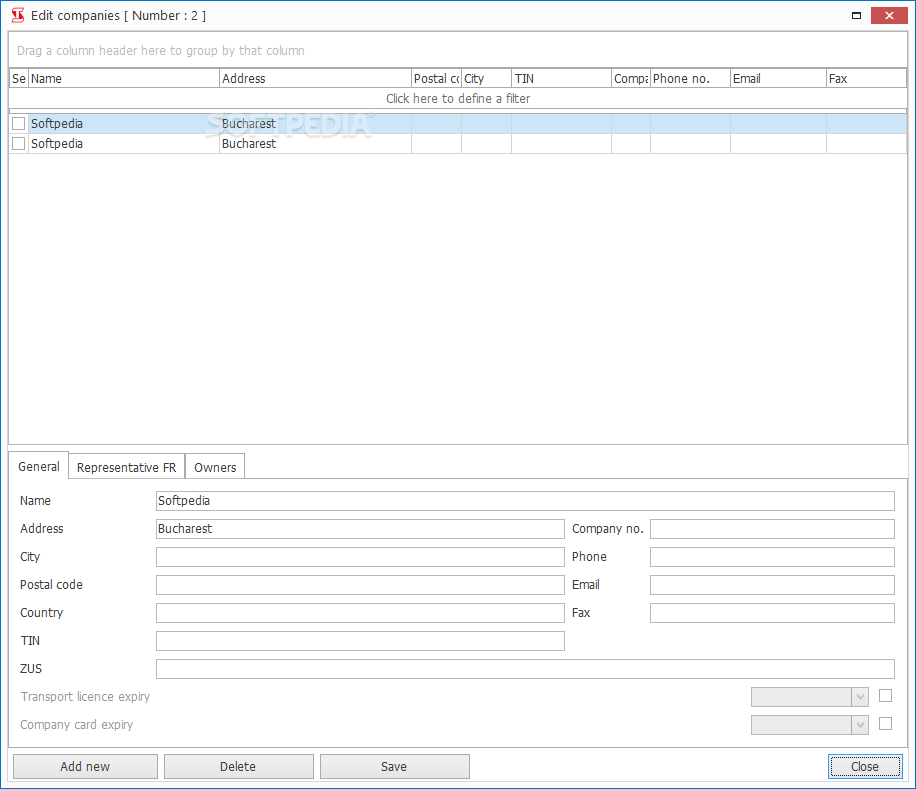Click the Delete button

click(x=238, y=766)
